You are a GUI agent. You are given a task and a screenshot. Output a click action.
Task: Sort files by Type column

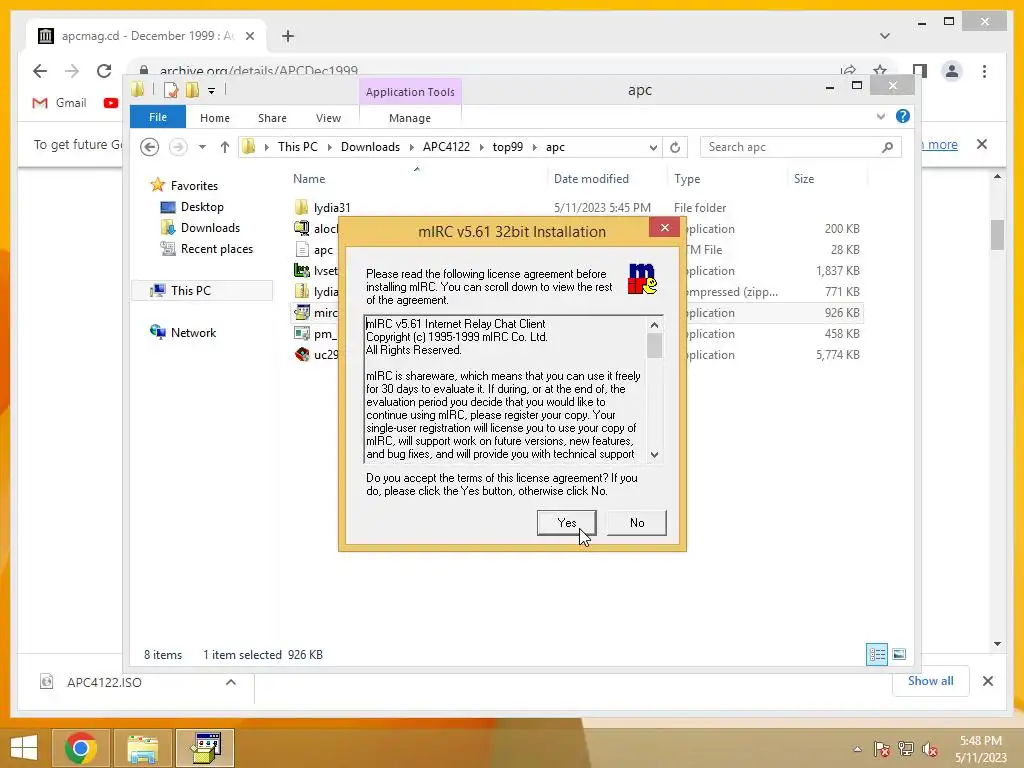[687, 179]
